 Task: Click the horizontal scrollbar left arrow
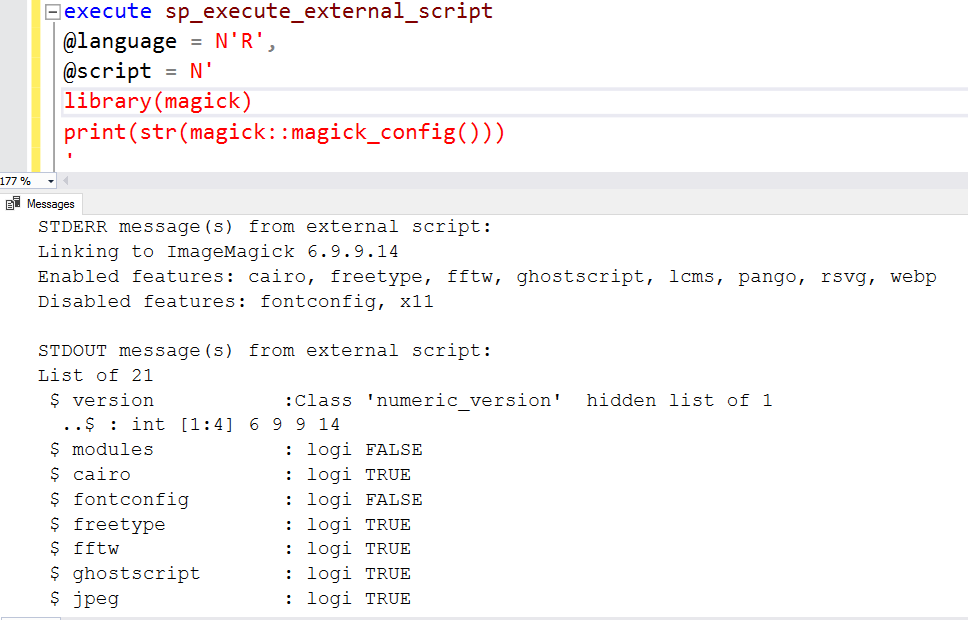(66, 181)
